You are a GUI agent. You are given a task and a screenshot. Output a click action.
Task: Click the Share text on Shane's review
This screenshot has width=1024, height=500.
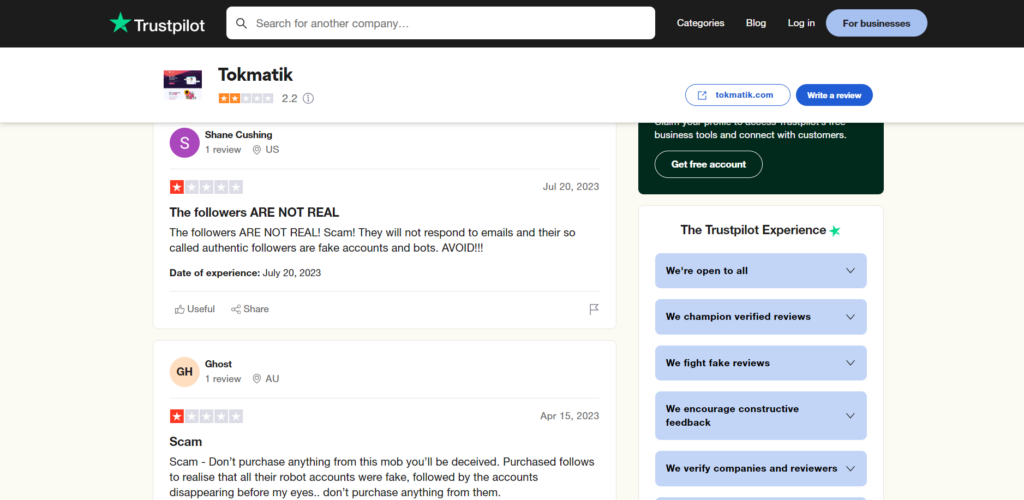pyautogui.click(x=256, y=309)
